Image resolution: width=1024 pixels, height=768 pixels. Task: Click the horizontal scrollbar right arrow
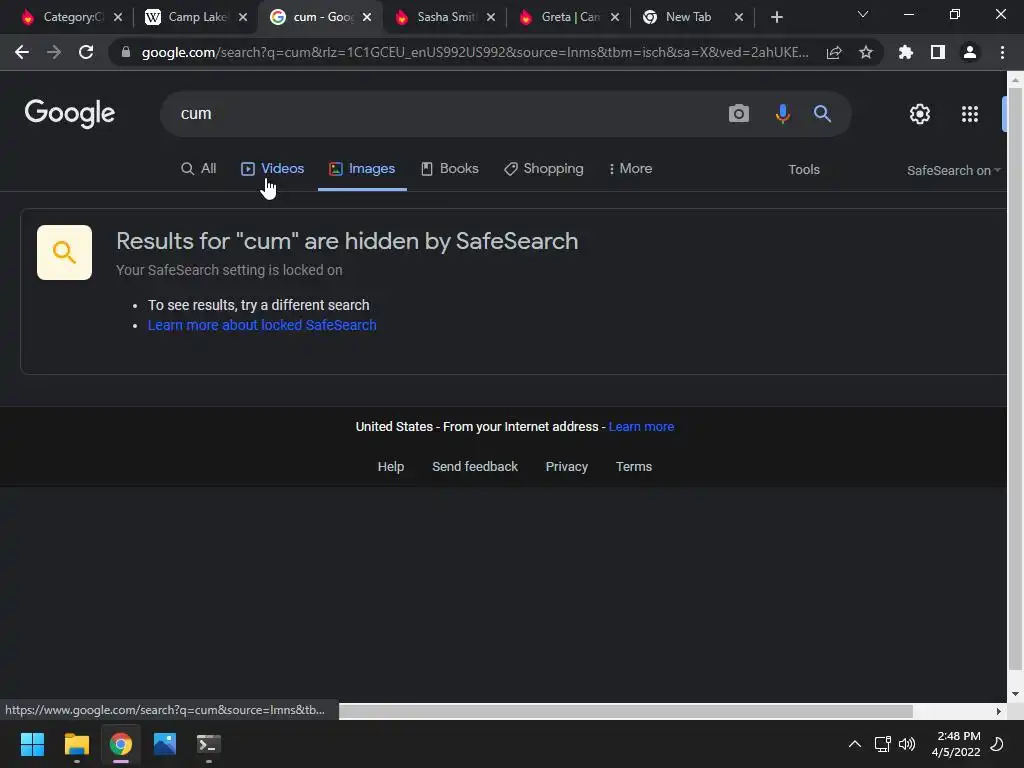point(998,711)
